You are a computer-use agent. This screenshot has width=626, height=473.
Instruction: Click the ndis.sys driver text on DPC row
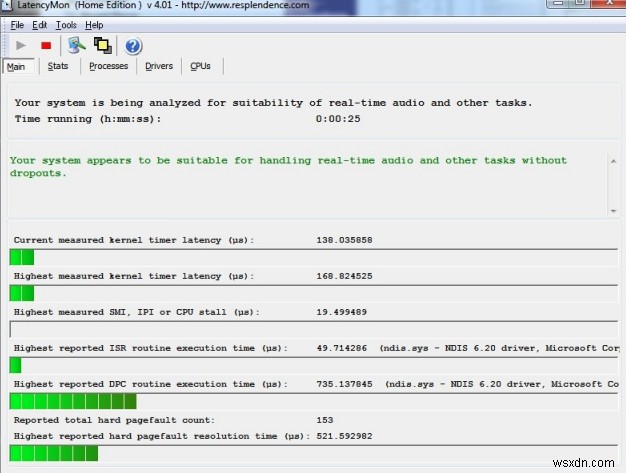pyautogui.click(x=502, y=384)
